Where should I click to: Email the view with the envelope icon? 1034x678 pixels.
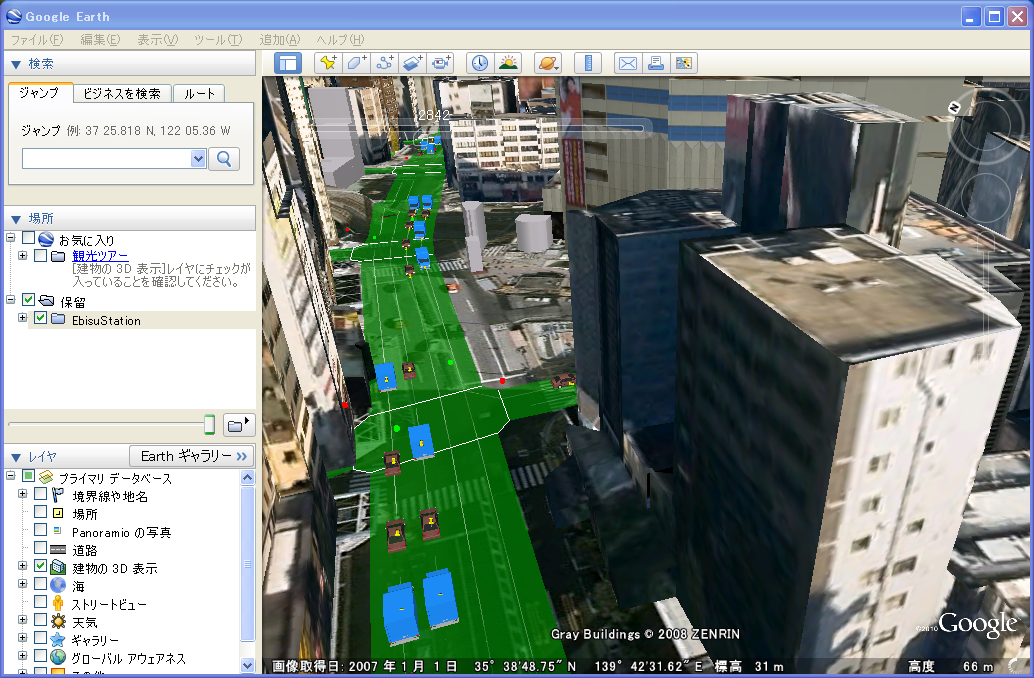coord(628,63)
